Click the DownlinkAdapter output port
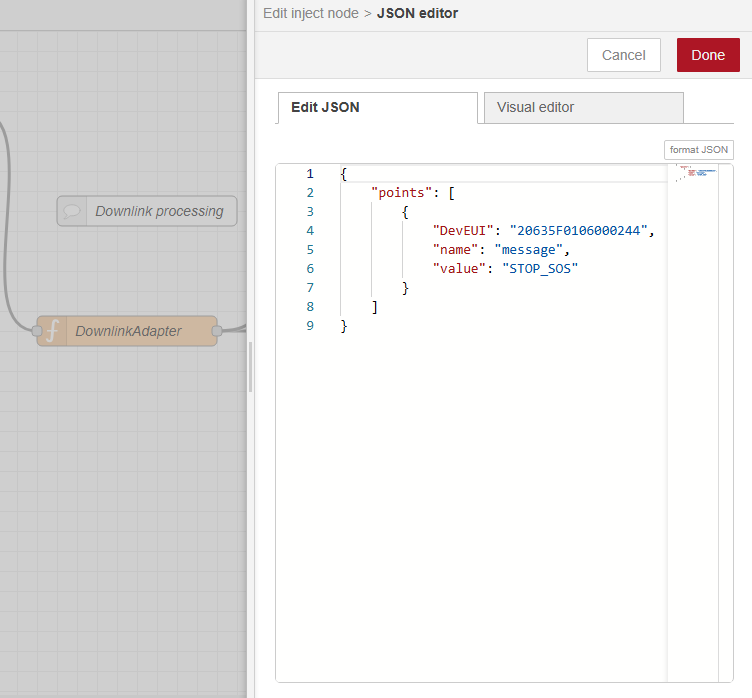752x698 pixels. point(217,331)
